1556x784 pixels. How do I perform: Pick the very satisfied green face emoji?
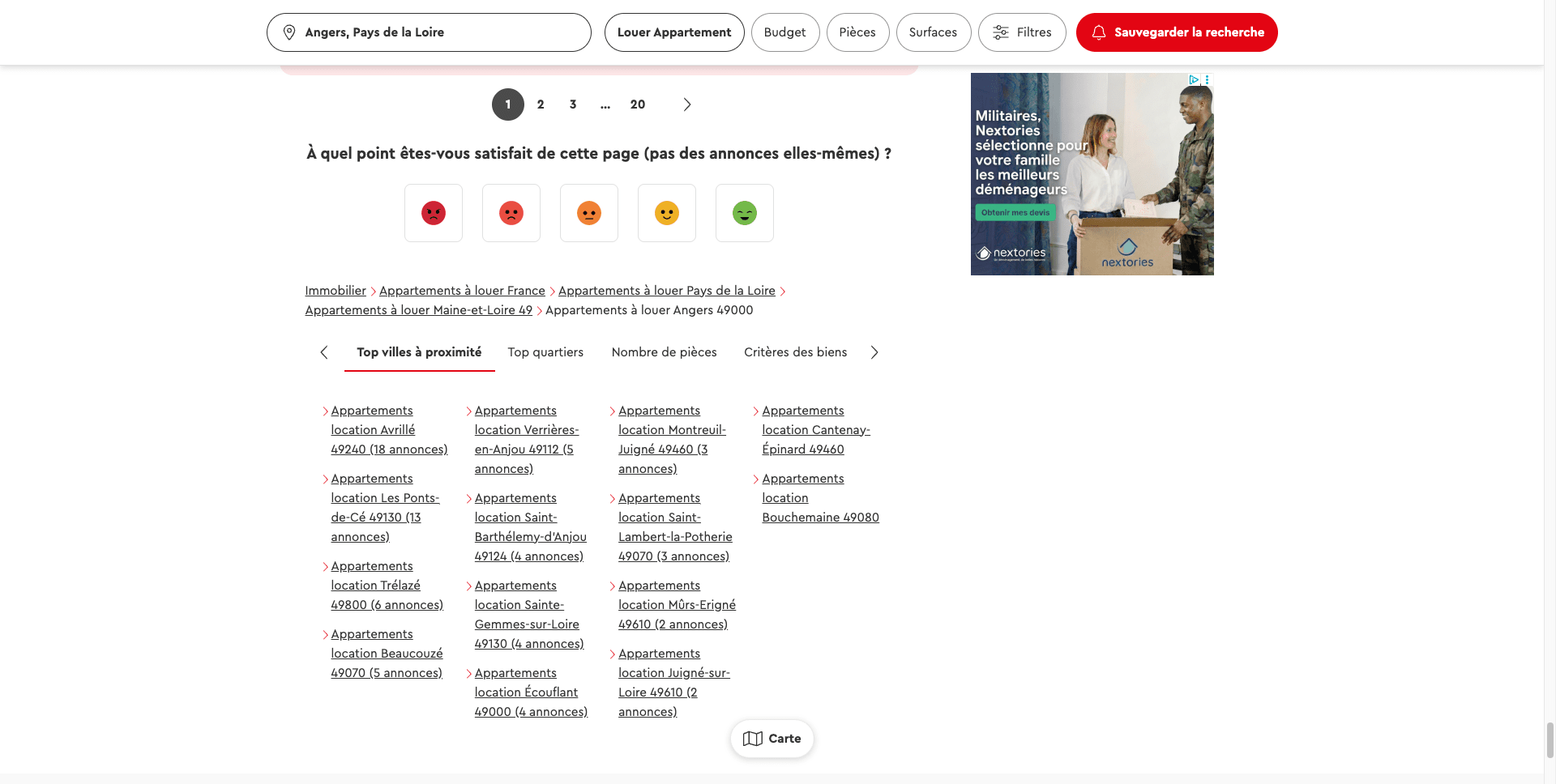745,213
